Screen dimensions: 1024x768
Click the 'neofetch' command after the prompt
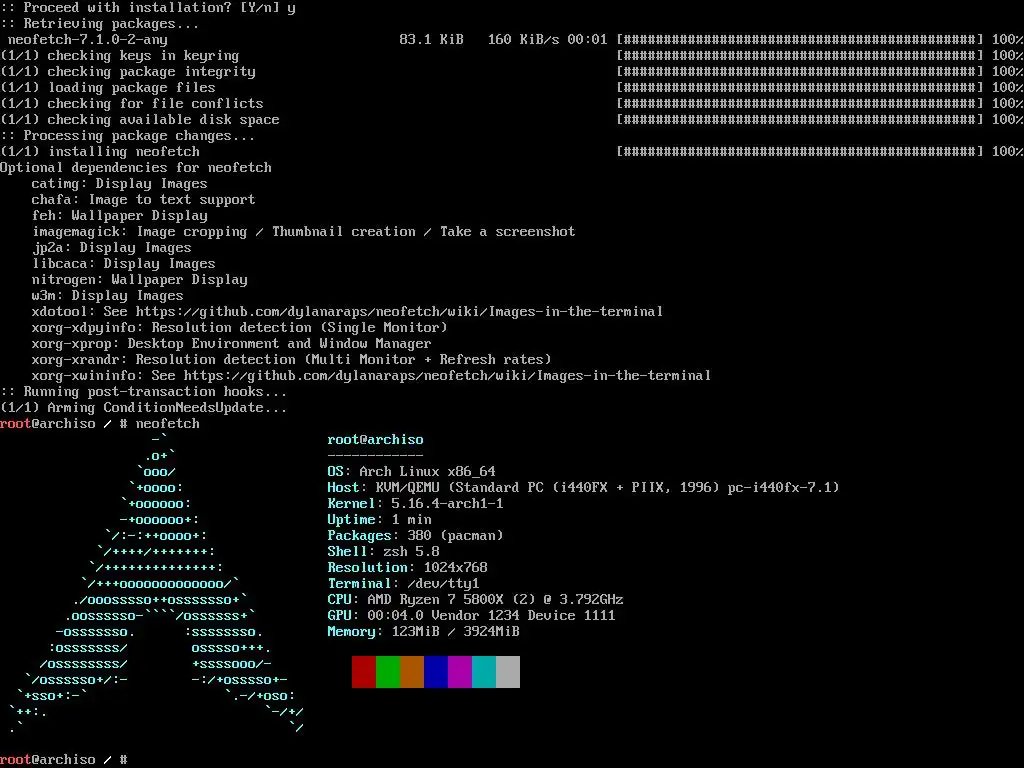pos(167,424)
